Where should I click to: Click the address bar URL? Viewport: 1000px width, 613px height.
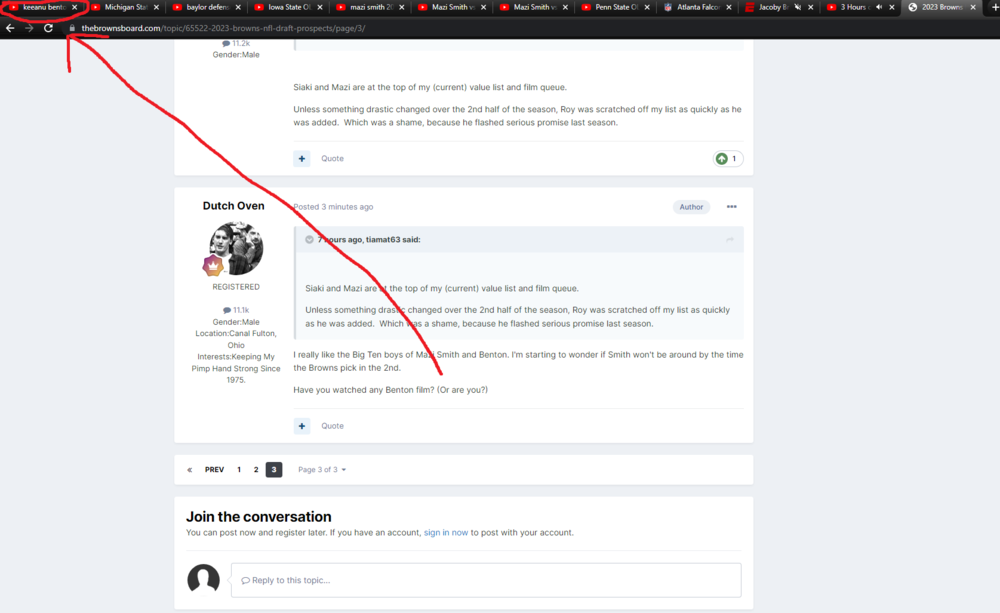pyautogui.click(x=223, y=28)
